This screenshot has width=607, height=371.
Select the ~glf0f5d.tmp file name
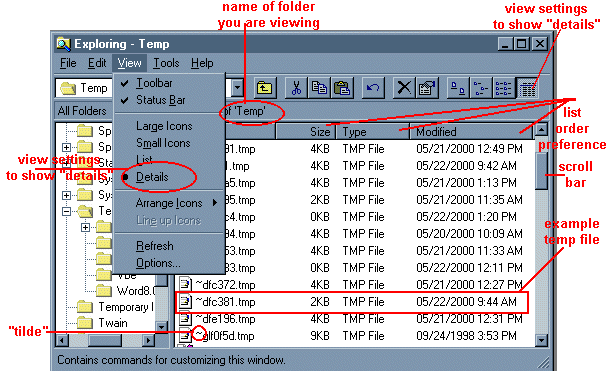pyautogui.click(x=225, y=336)
